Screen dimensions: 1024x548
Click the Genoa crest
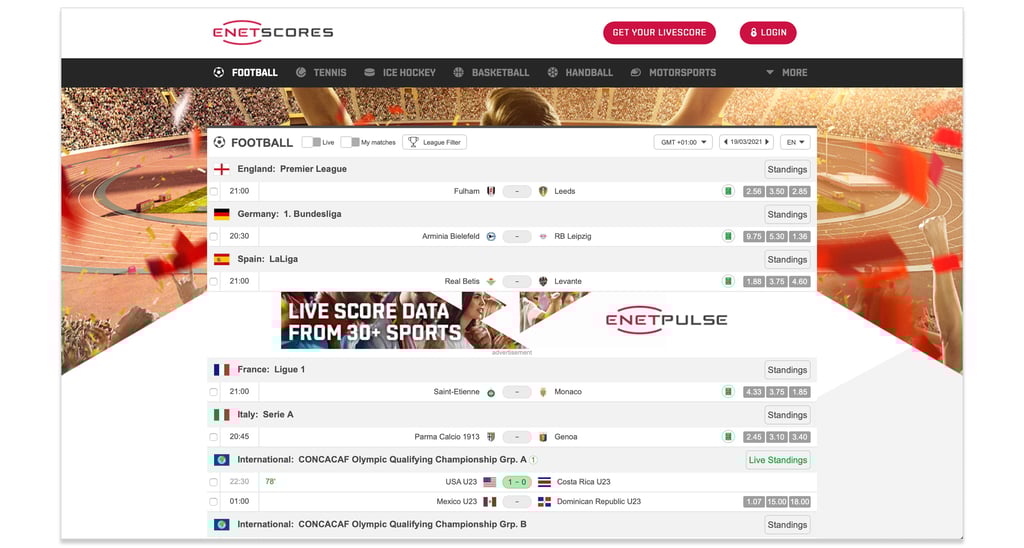click(543, 437)
